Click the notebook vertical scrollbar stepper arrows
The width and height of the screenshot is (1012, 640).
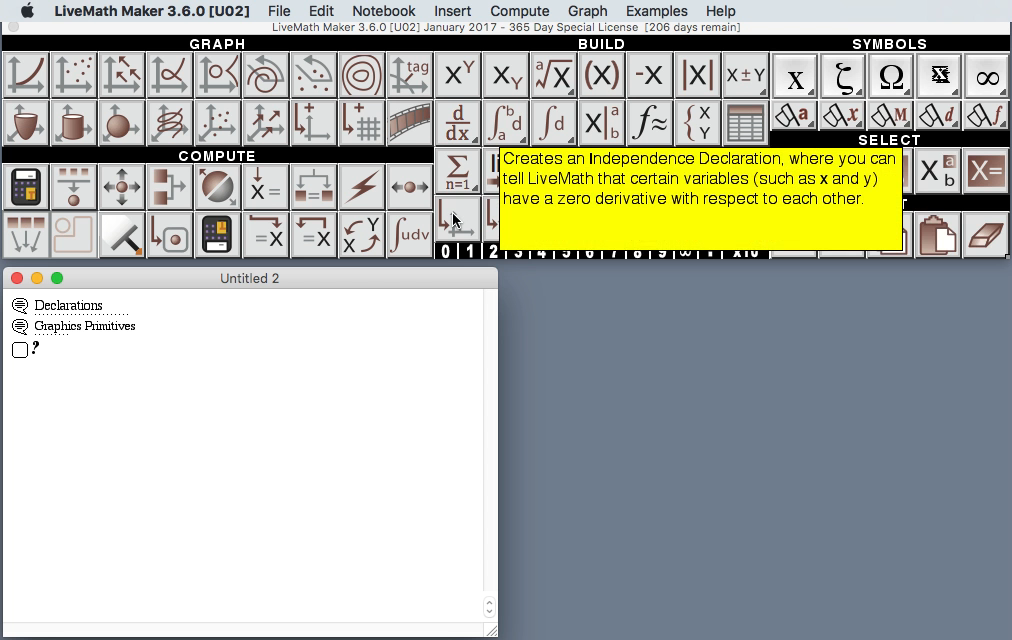(489, 606)
